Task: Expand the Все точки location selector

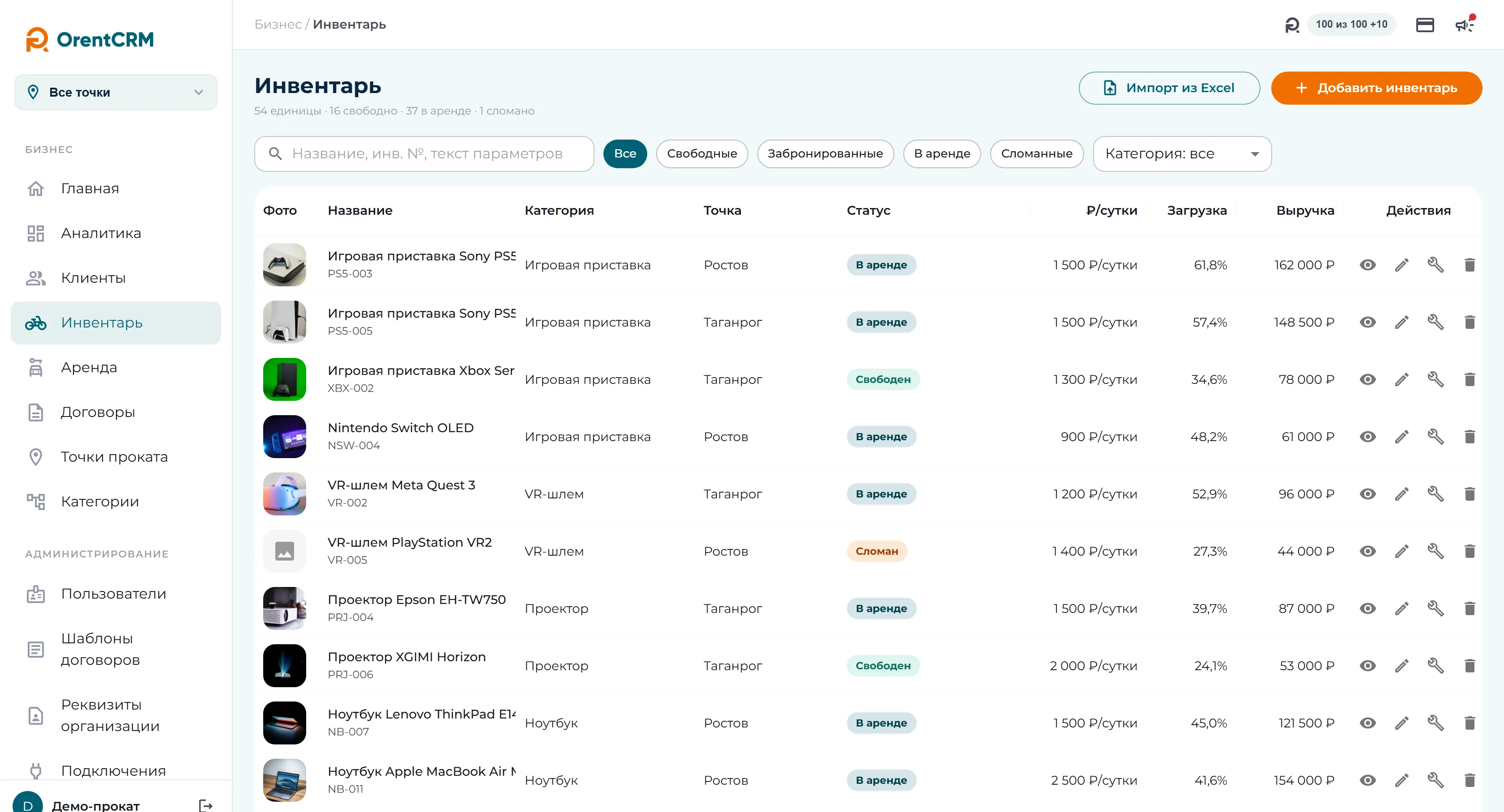Action: click(x=115, y=92)
